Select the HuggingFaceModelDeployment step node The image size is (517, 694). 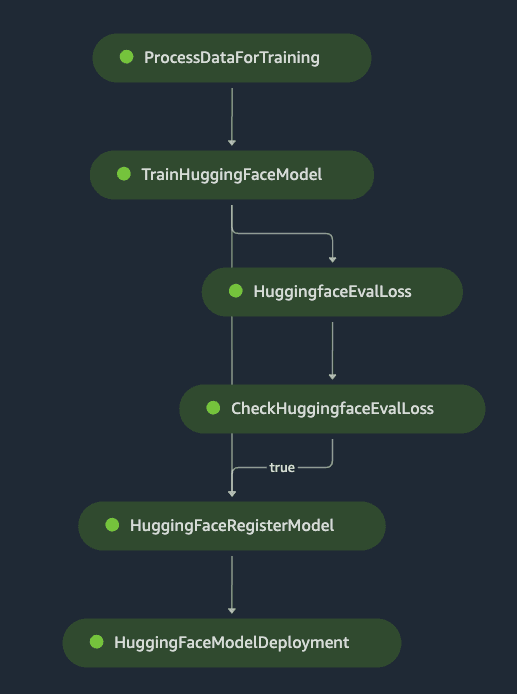coord(232,643)
